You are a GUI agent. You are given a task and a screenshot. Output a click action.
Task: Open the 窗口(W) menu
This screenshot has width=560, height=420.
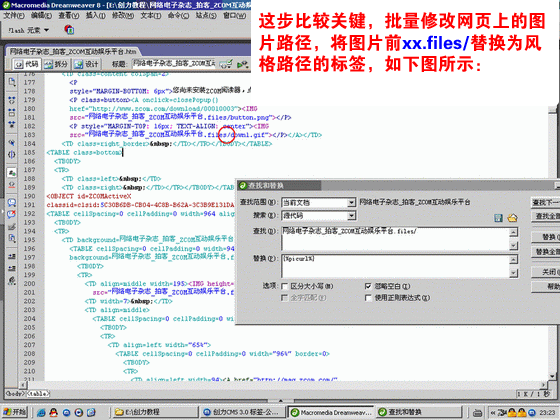pyautogui.click(x=234, y=16)
